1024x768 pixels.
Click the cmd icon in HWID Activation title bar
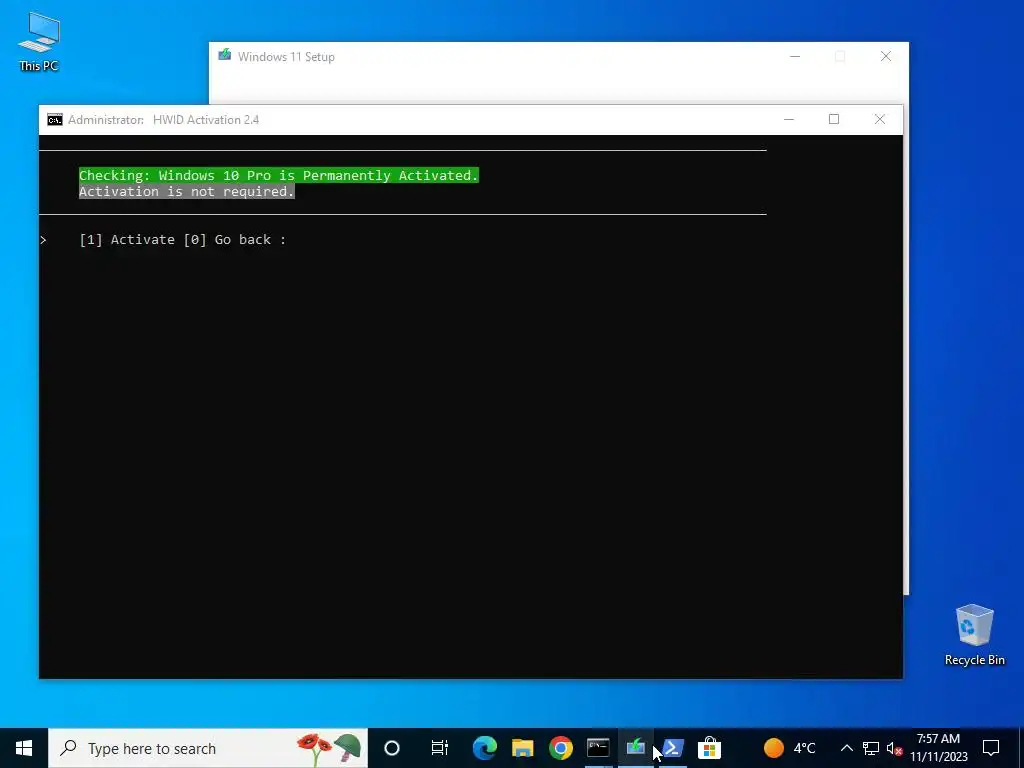(x=55, y=120)
